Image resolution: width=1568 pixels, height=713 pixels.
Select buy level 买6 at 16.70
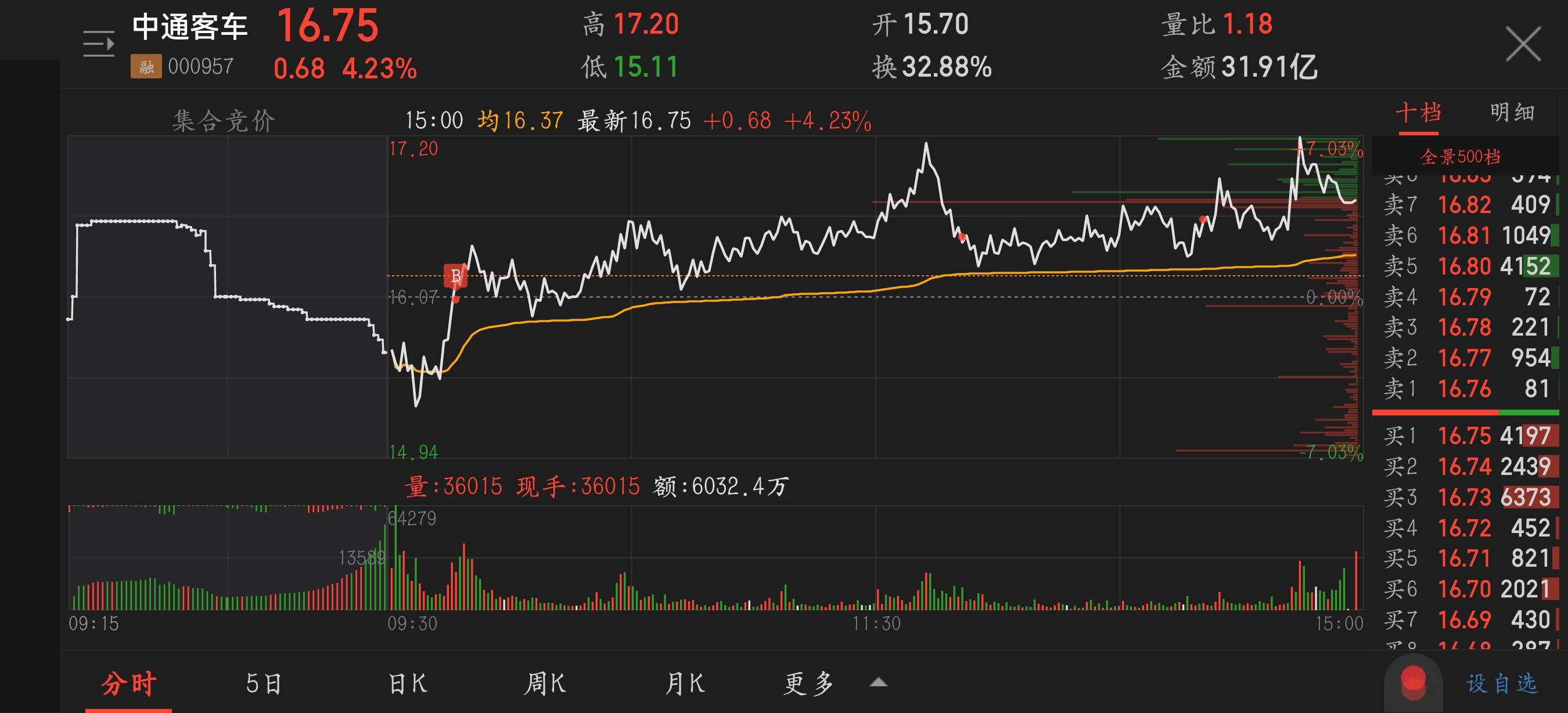(1466, 589)
